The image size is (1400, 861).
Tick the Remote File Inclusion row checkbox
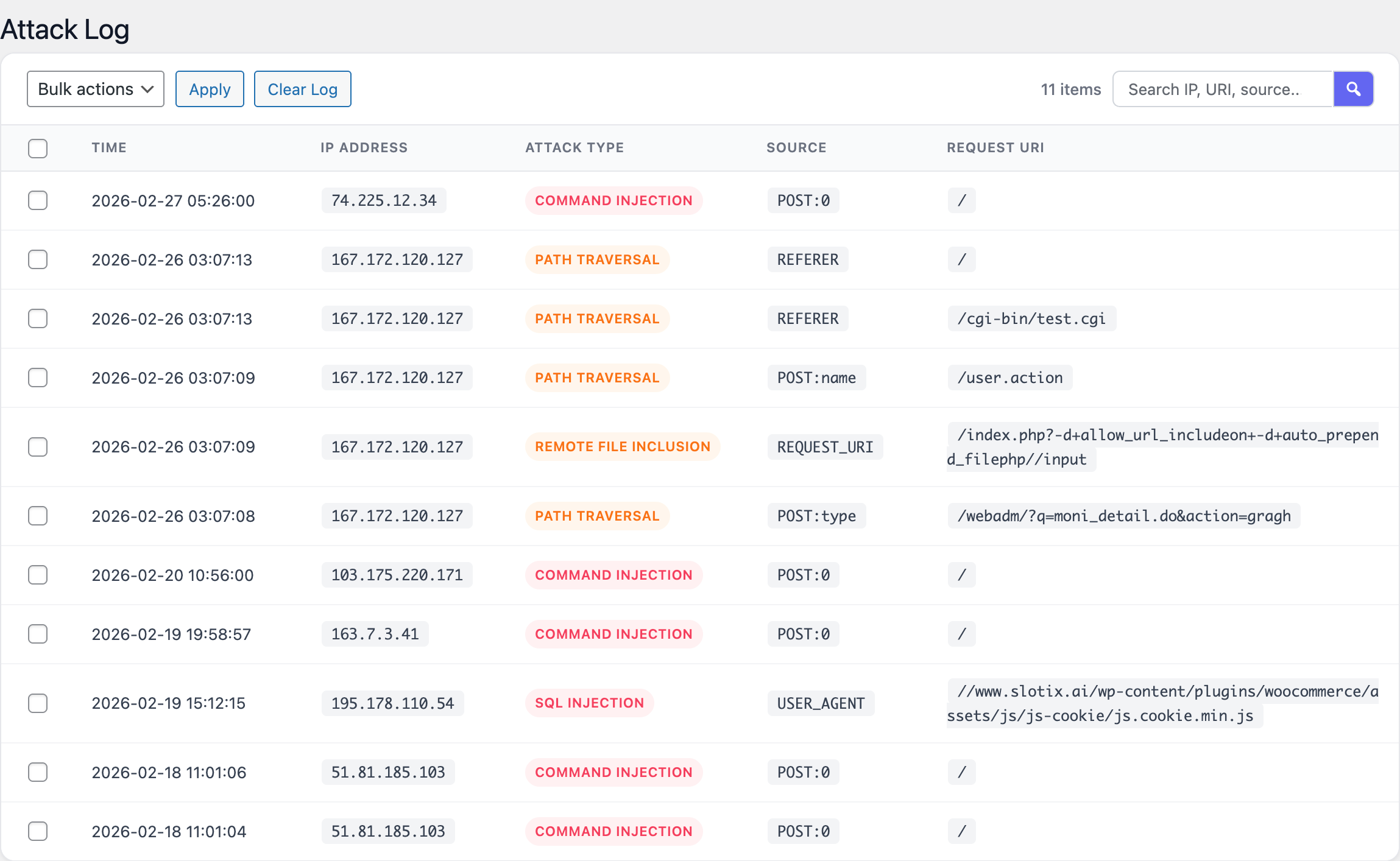(38, 447)
